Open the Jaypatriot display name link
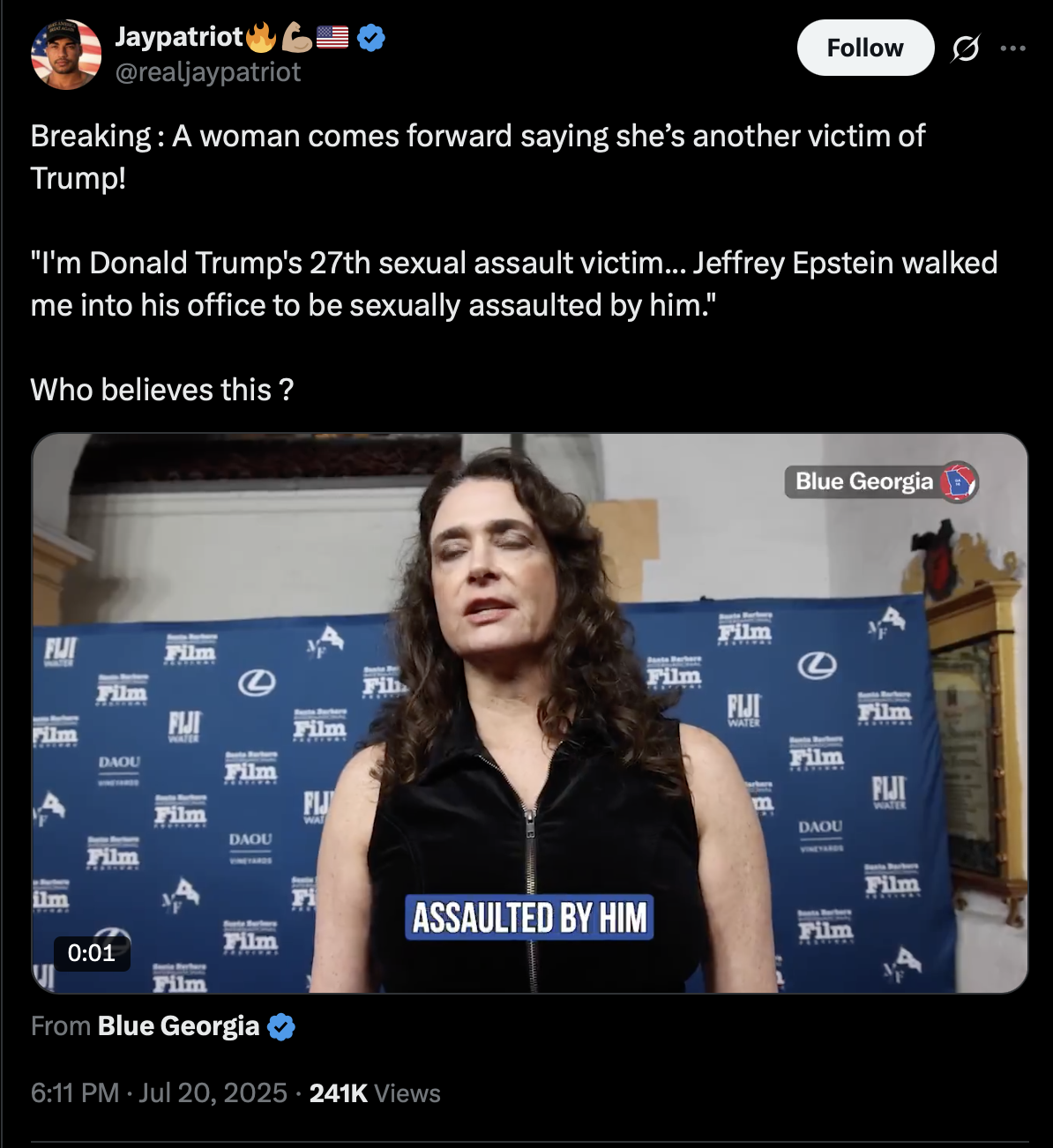Image resolution: width=1053 pixels, height=1148 pixels. pyautogui.click(x=179, y=37)
